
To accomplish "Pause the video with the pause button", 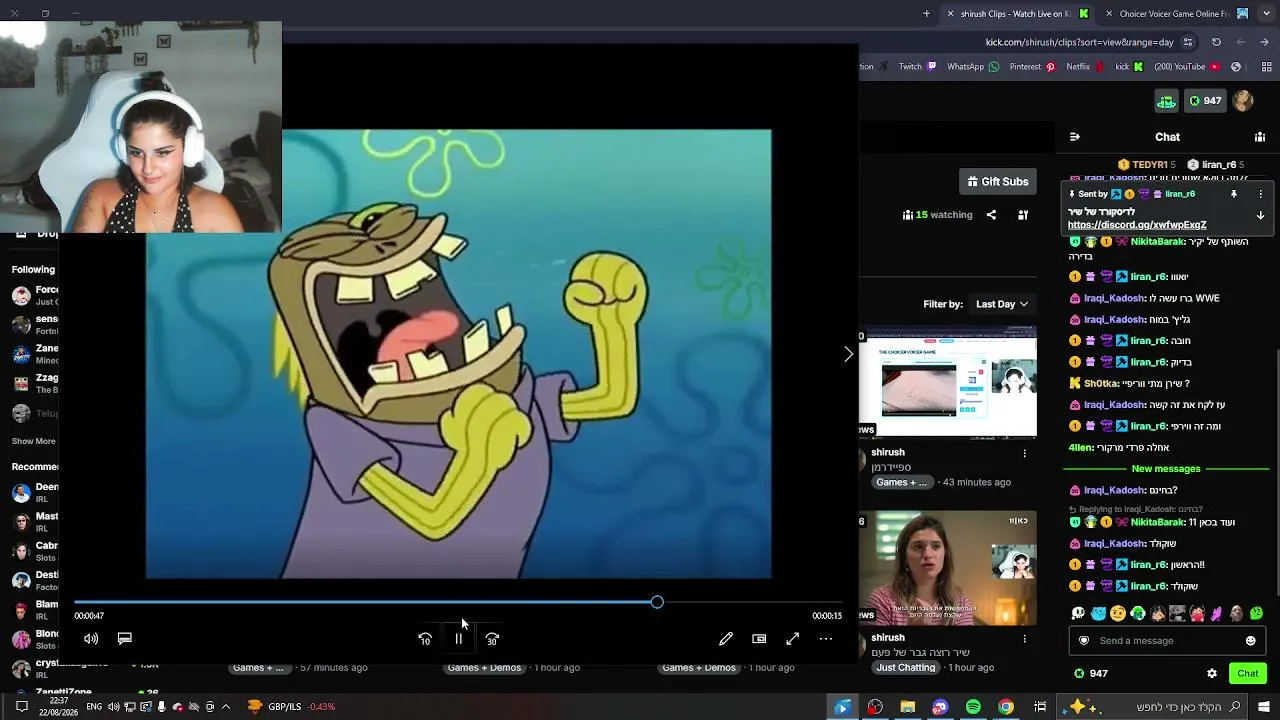I will pyautogui.click(x=459, y=639).
